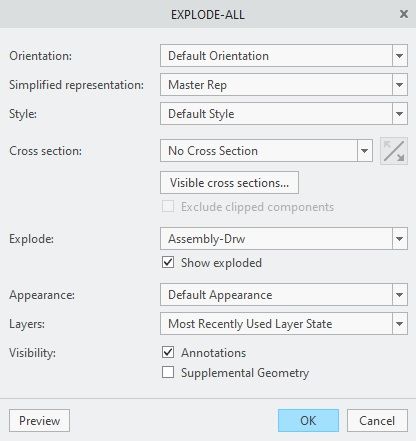Click the flip cross section direction icon
This screenshot has height=441, width=416.
click(394, 151)
